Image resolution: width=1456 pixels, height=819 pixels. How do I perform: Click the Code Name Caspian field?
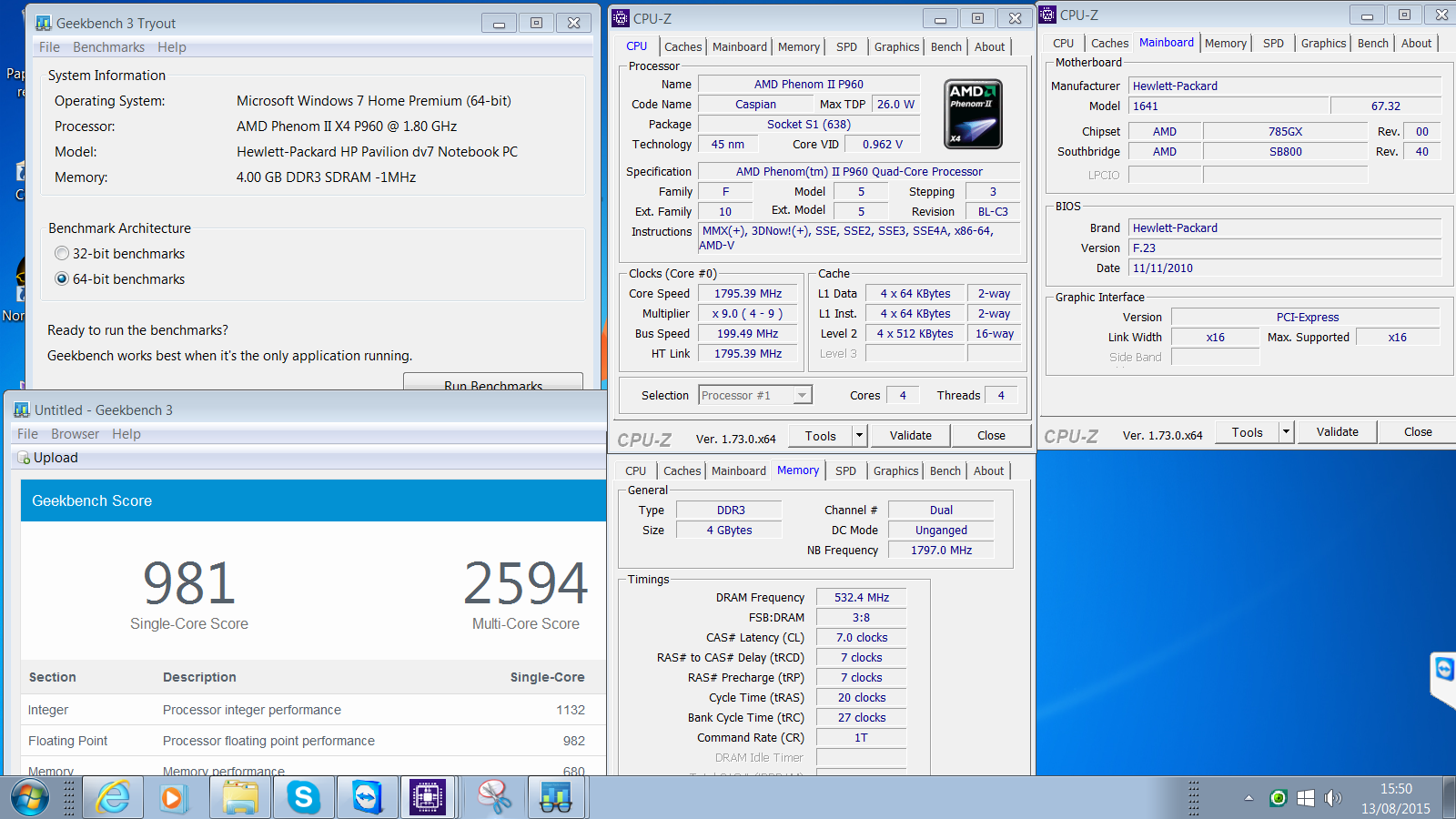[x=755, y=104]
